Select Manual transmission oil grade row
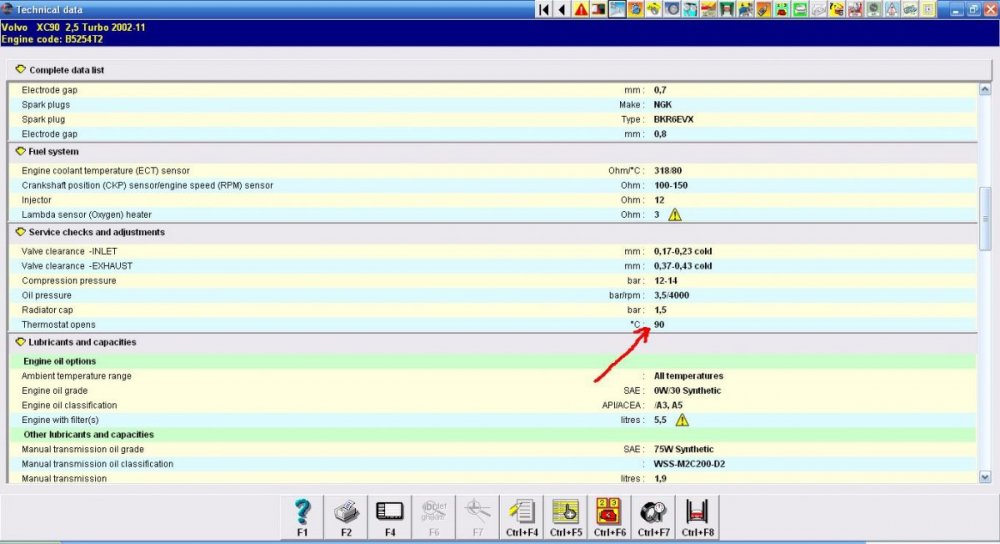 coord(492,450)
